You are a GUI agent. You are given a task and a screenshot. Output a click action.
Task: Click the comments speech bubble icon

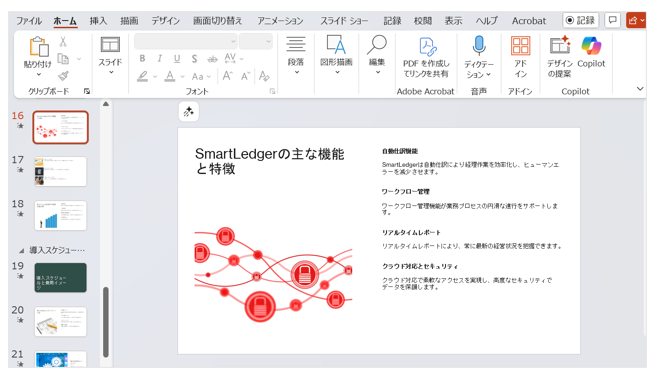coord(613,20)
